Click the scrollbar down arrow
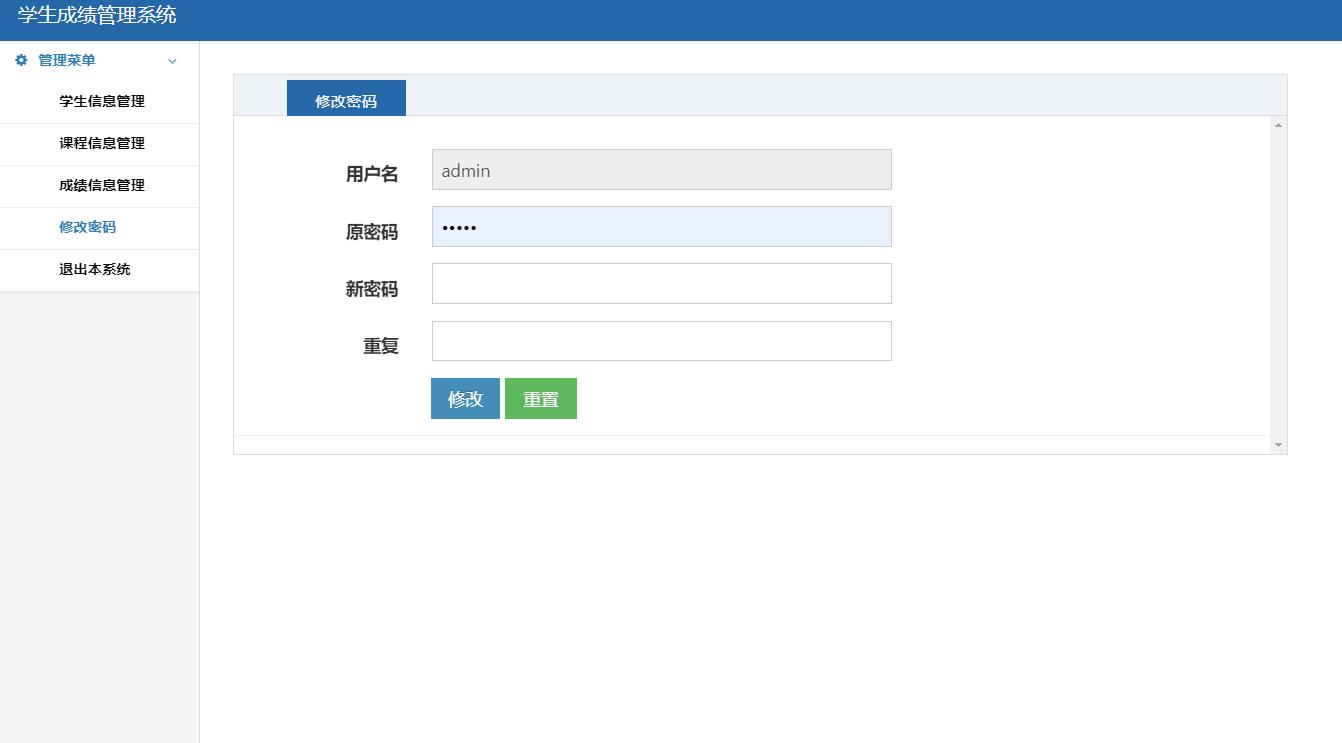Image resolution: width=1342 pixels, height=743 pixels. pos(1278,444)
